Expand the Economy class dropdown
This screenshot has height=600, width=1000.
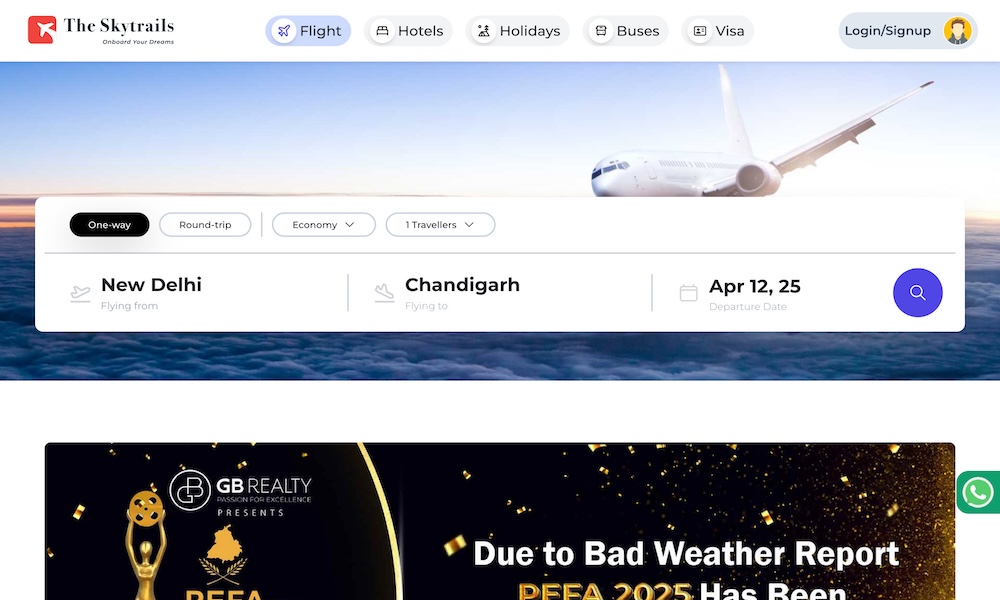click(323, 224)
